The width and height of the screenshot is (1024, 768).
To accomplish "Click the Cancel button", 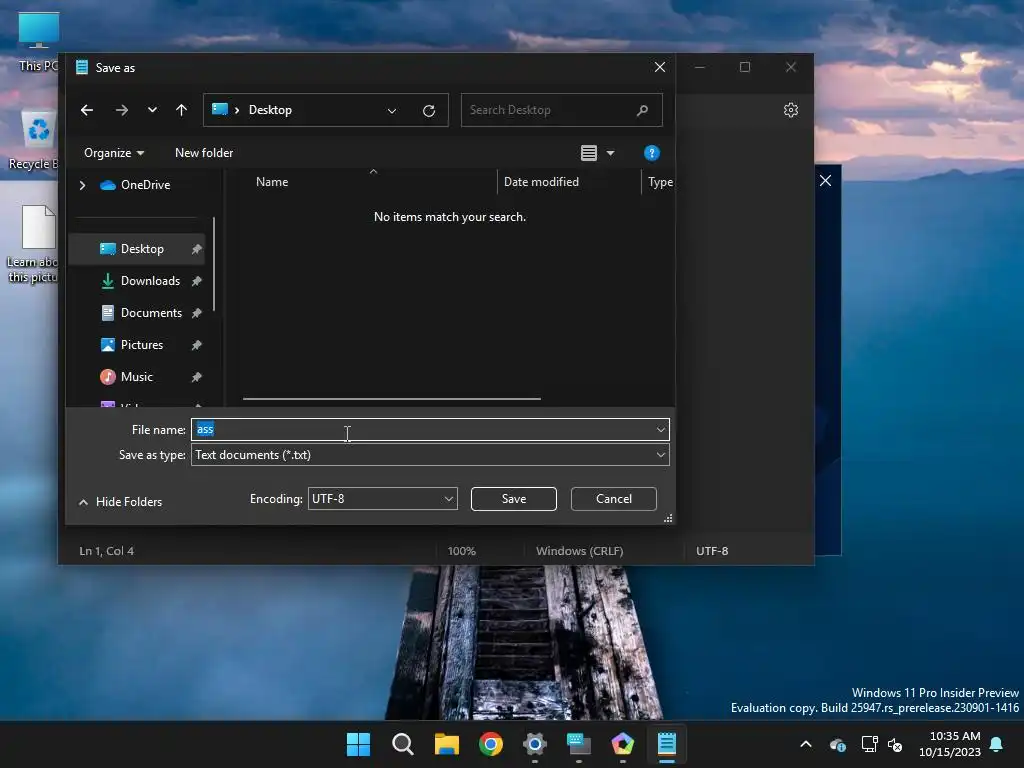I will coord(614,499).
